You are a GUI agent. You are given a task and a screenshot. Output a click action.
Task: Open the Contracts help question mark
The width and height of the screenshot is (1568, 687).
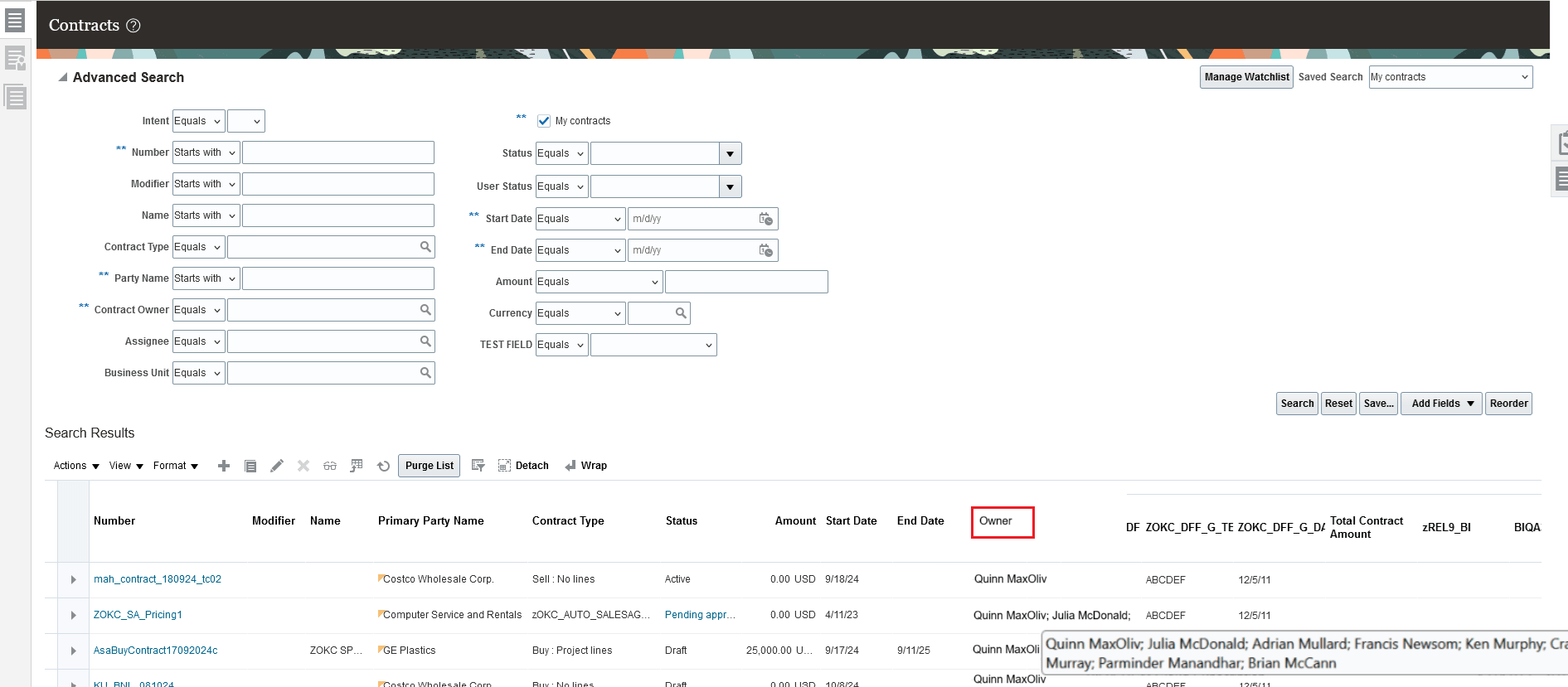coord(133,26)
